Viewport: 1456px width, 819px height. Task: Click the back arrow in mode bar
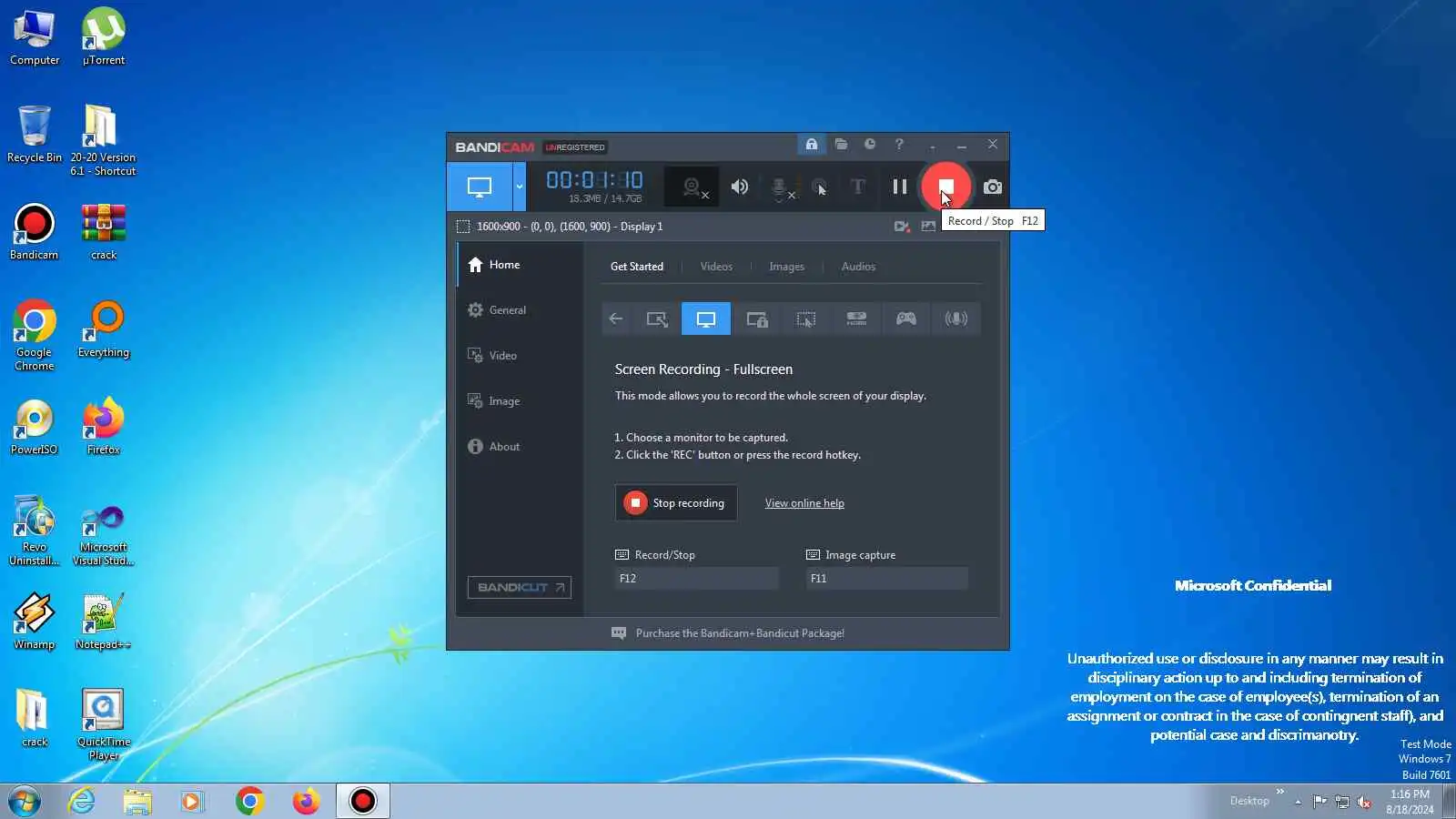point(616,318)
